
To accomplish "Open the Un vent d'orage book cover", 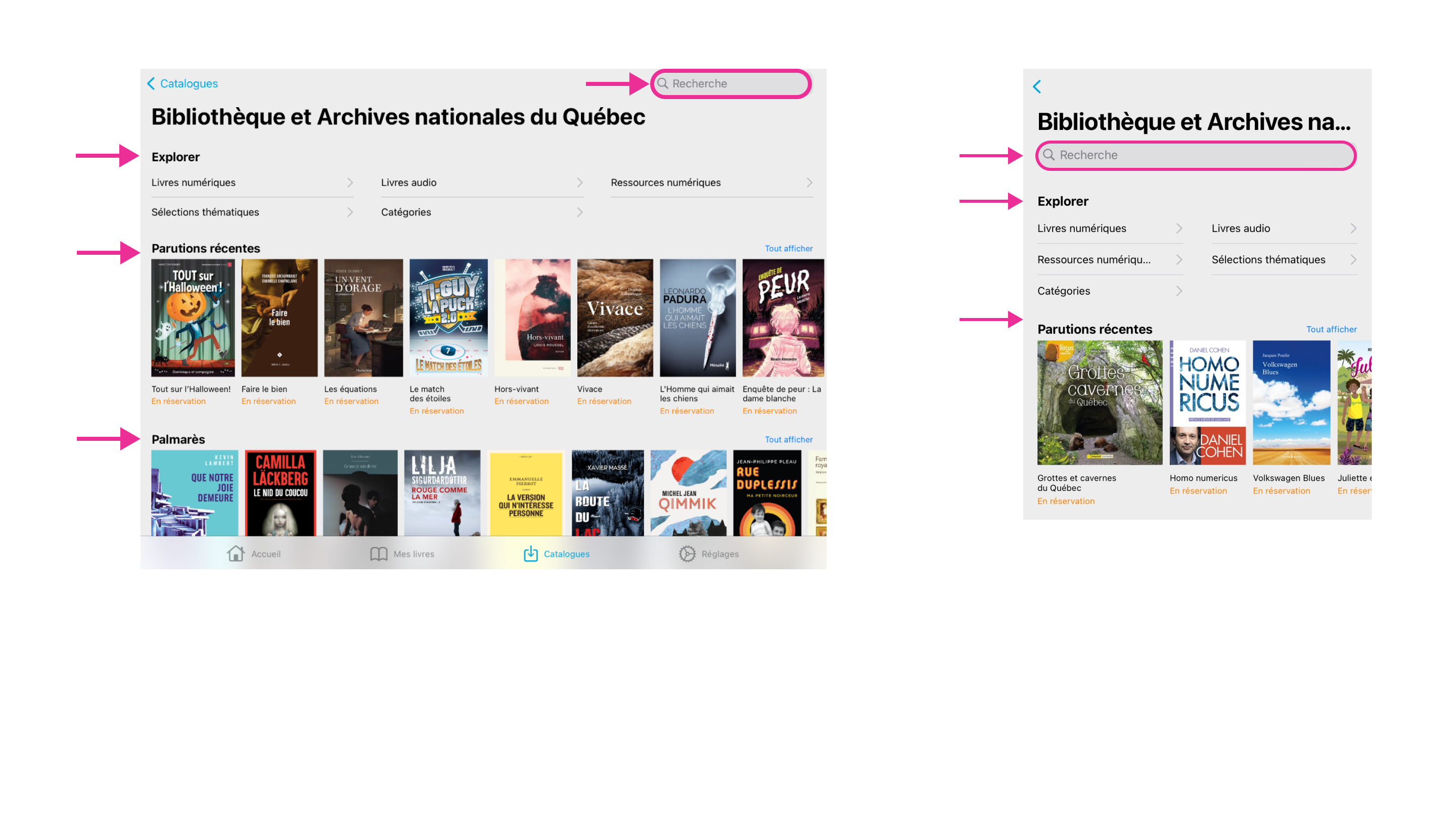I will tap(363, 317).
